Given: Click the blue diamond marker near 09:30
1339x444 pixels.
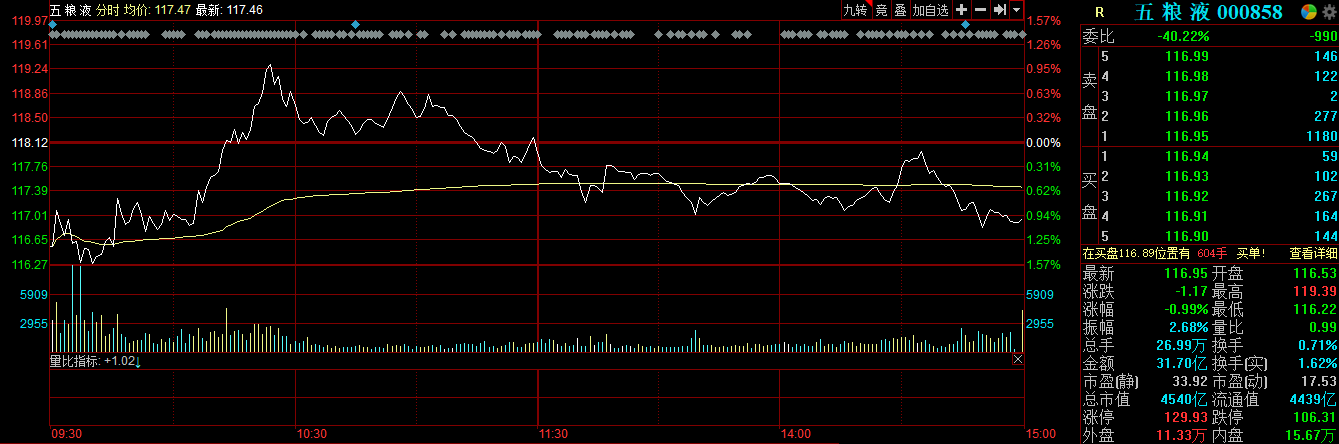Looking at the screenshot, I should pos(52,24).
